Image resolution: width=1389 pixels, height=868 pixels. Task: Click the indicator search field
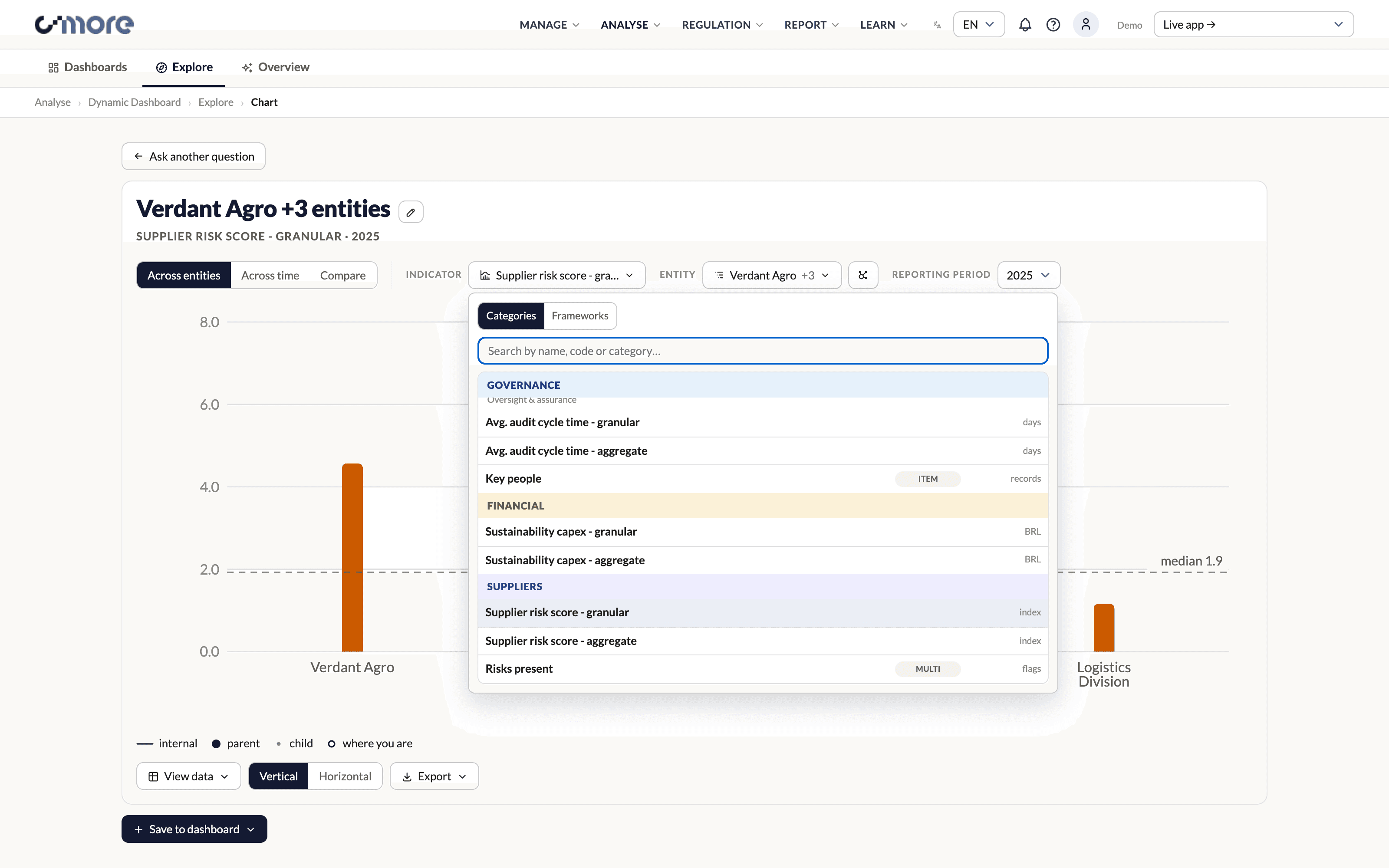tap(763, 351)
